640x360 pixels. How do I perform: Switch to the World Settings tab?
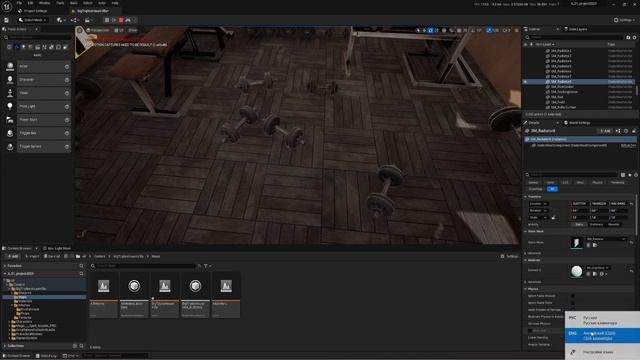click(578, 122)
